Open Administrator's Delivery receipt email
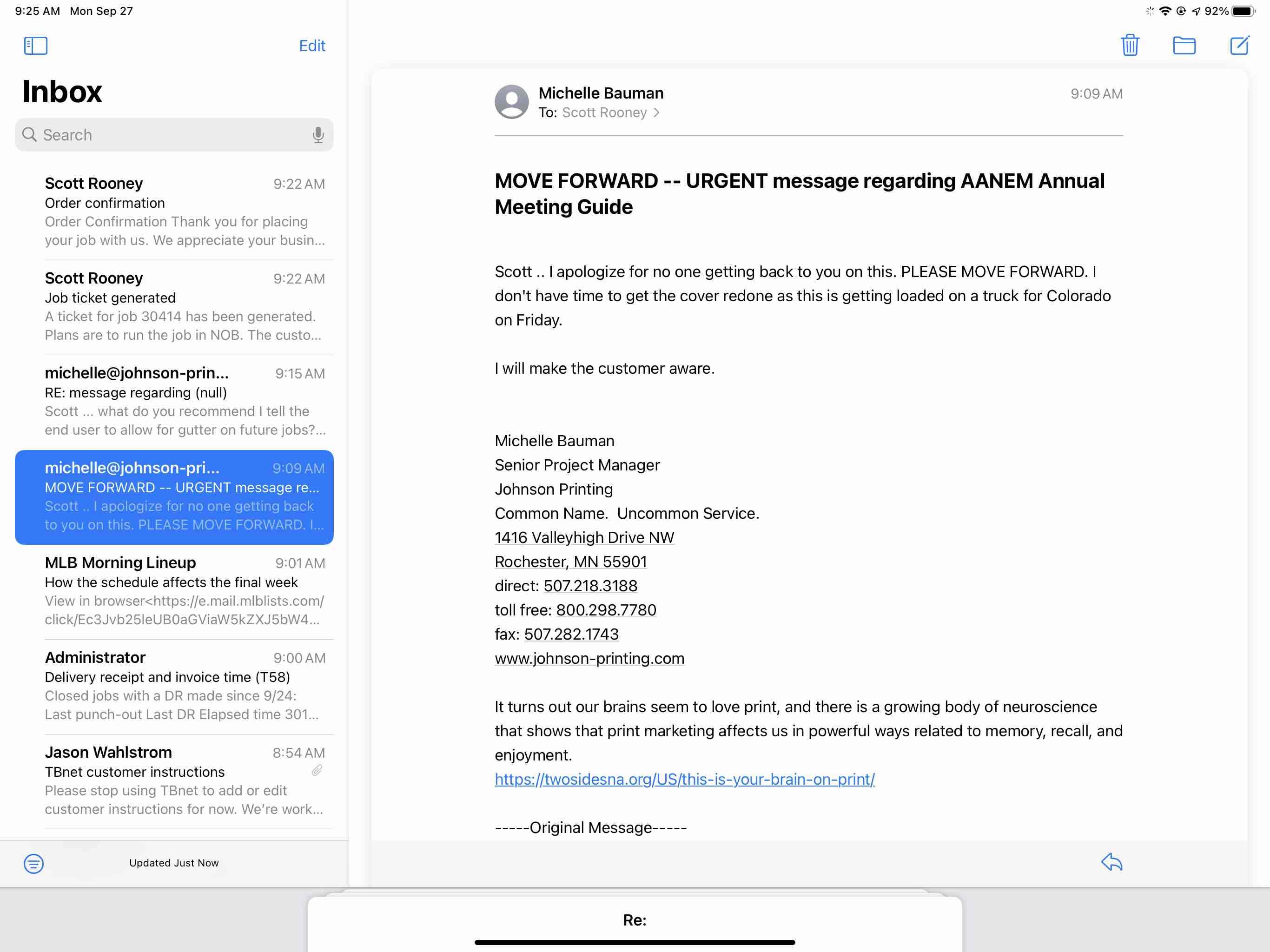Screen dimensions: 1270x952 (184, 686)
